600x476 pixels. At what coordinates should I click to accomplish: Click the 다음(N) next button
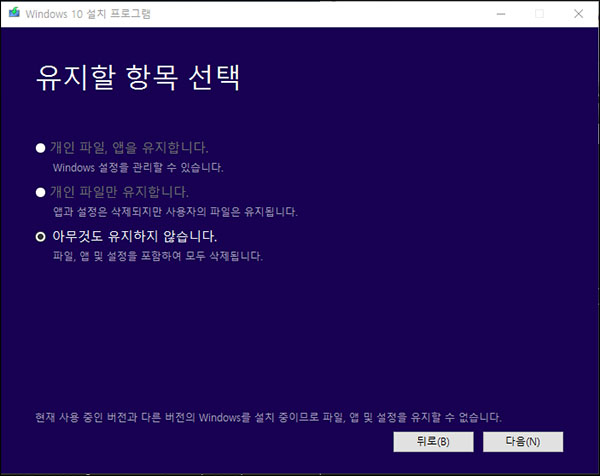point(523,442)
